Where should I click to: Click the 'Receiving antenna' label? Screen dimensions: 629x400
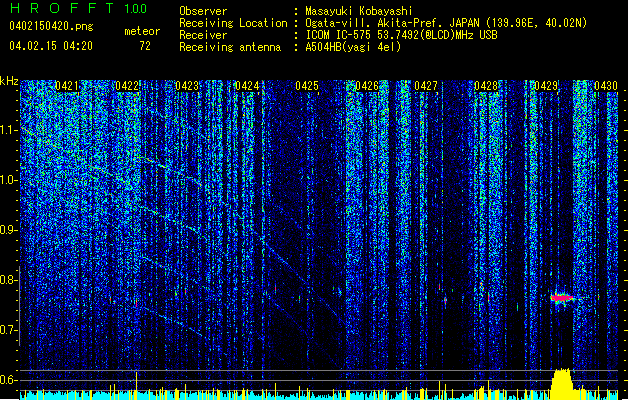230,47
